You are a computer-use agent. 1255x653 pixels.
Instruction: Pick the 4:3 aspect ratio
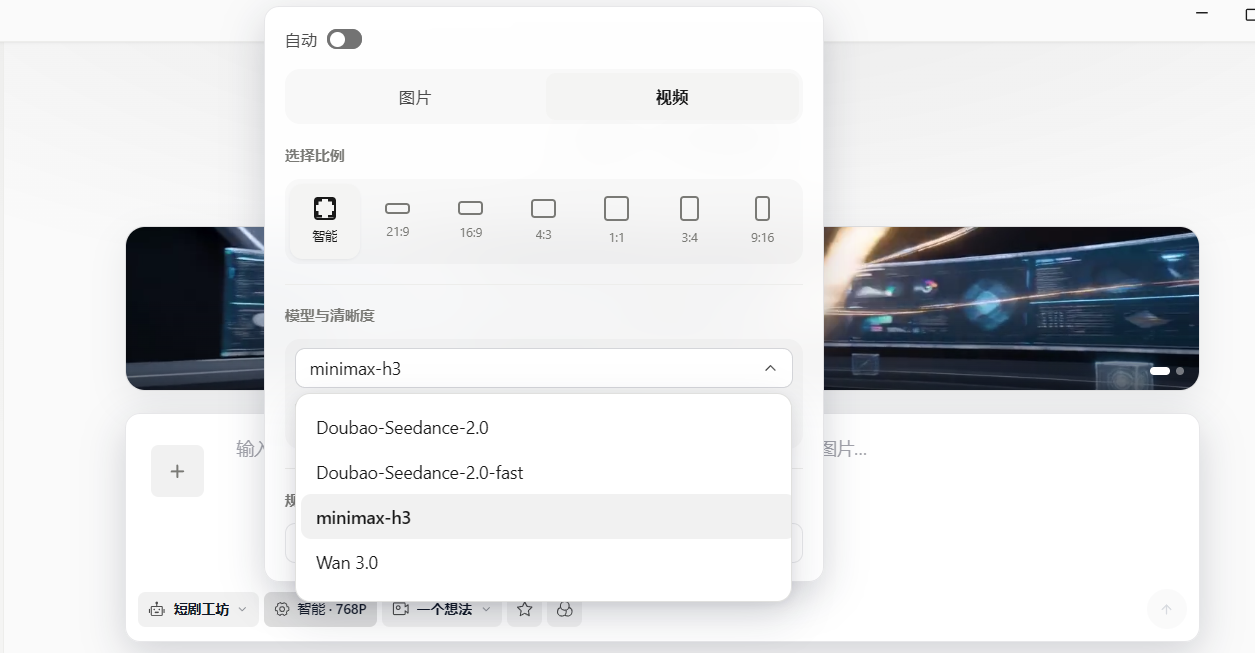pyautogui.click(x=543, y=220)
